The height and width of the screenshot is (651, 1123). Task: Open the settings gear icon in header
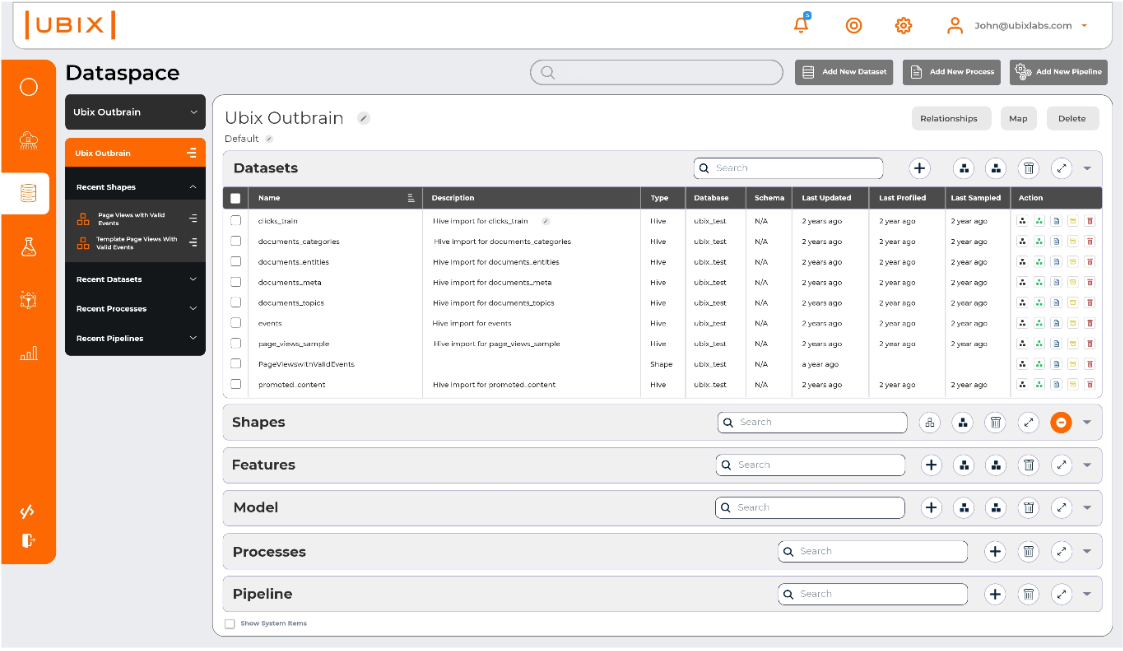903,26
